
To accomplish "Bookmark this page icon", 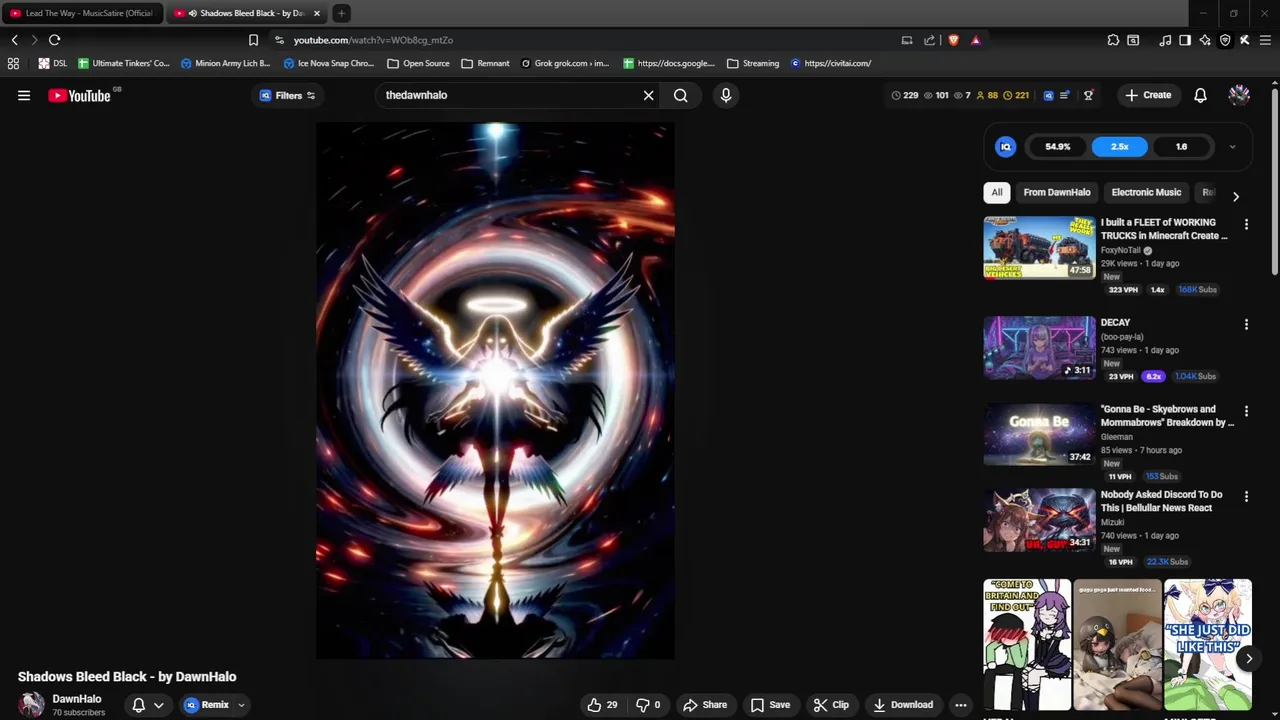I will (x=253, y=40).
